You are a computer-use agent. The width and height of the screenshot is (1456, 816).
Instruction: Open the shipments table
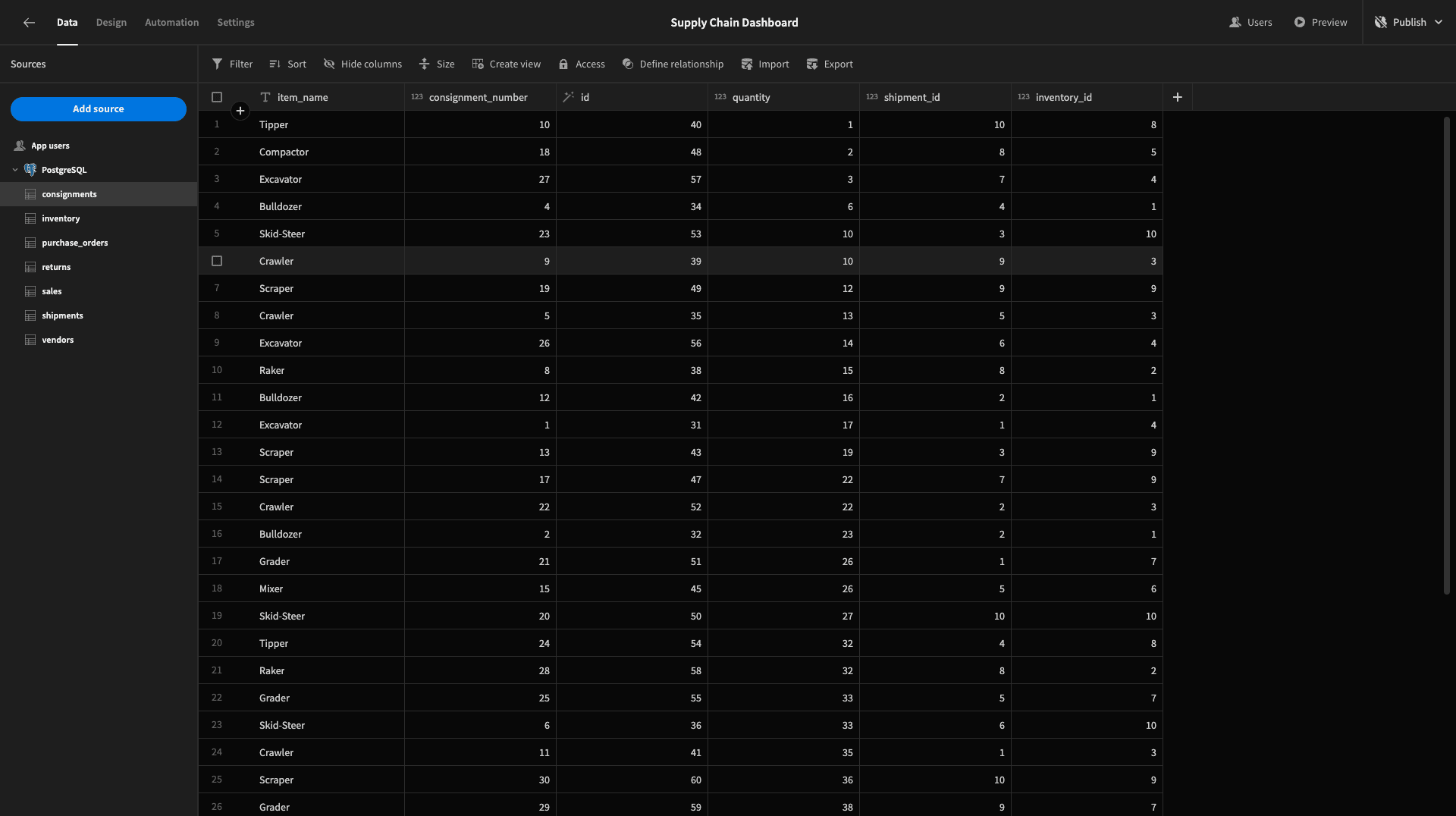pos(99,315)
